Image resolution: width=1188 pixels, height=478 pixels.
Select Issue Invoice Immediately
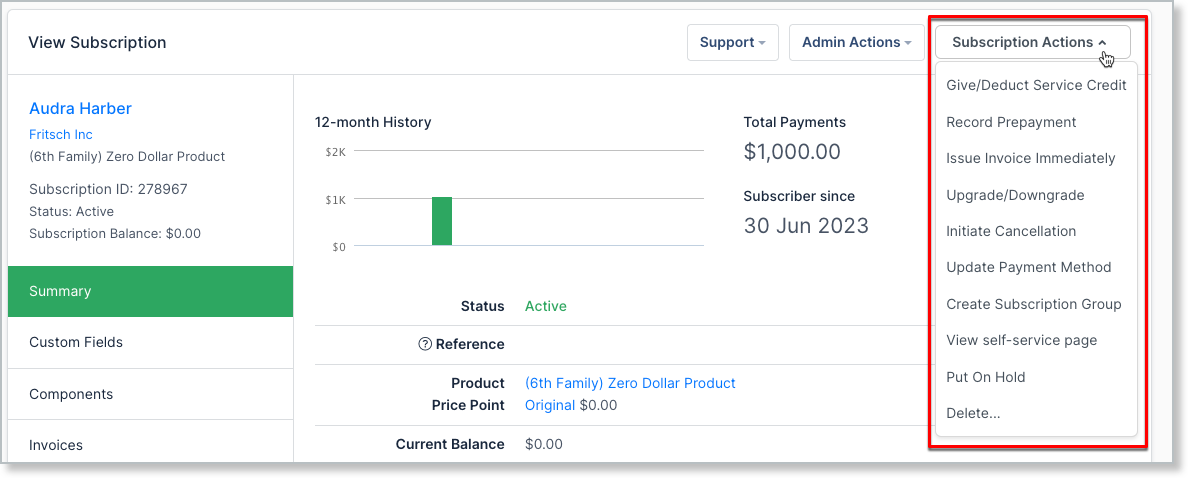(x=1030, y=158)
